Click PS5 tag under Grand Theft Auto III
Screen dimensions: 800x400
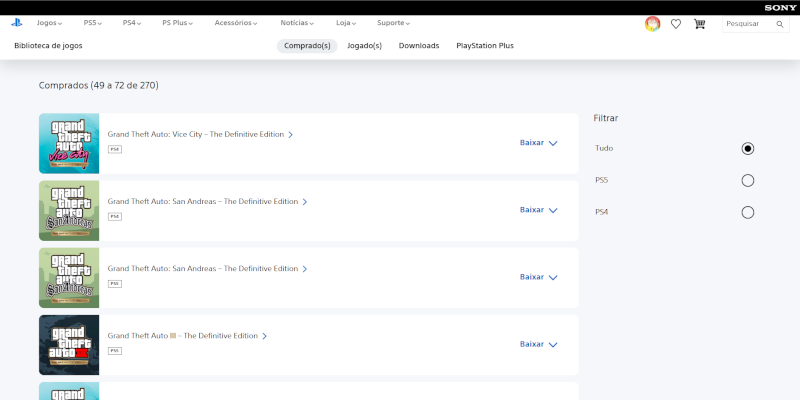(115, 351)
